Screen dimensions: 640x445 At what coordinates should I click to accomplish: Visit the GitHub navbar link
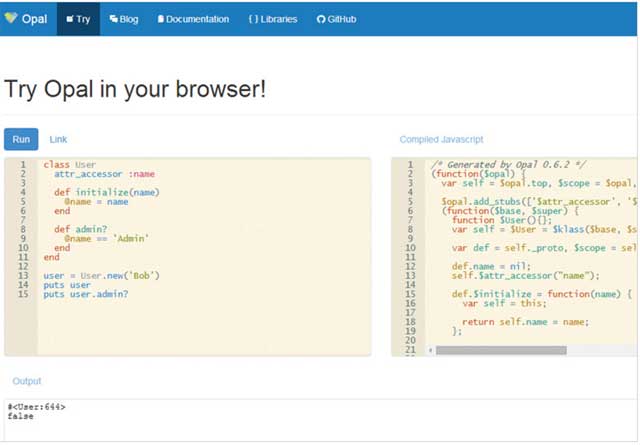coord(336,19)
